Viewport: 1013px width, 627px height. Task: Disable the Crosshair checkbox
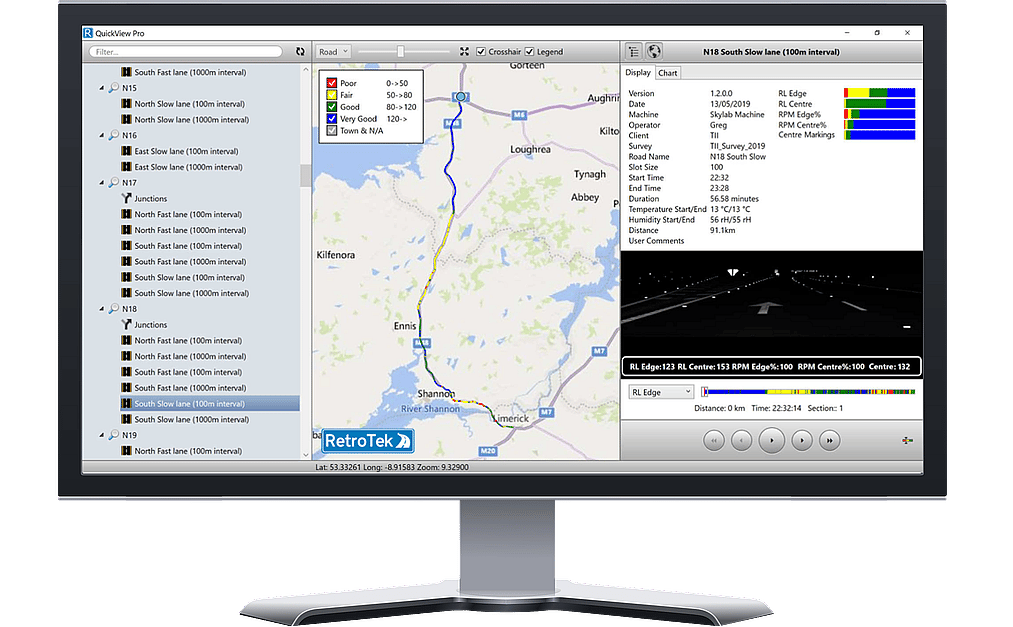pyautogui.click(x=481, y=51)
